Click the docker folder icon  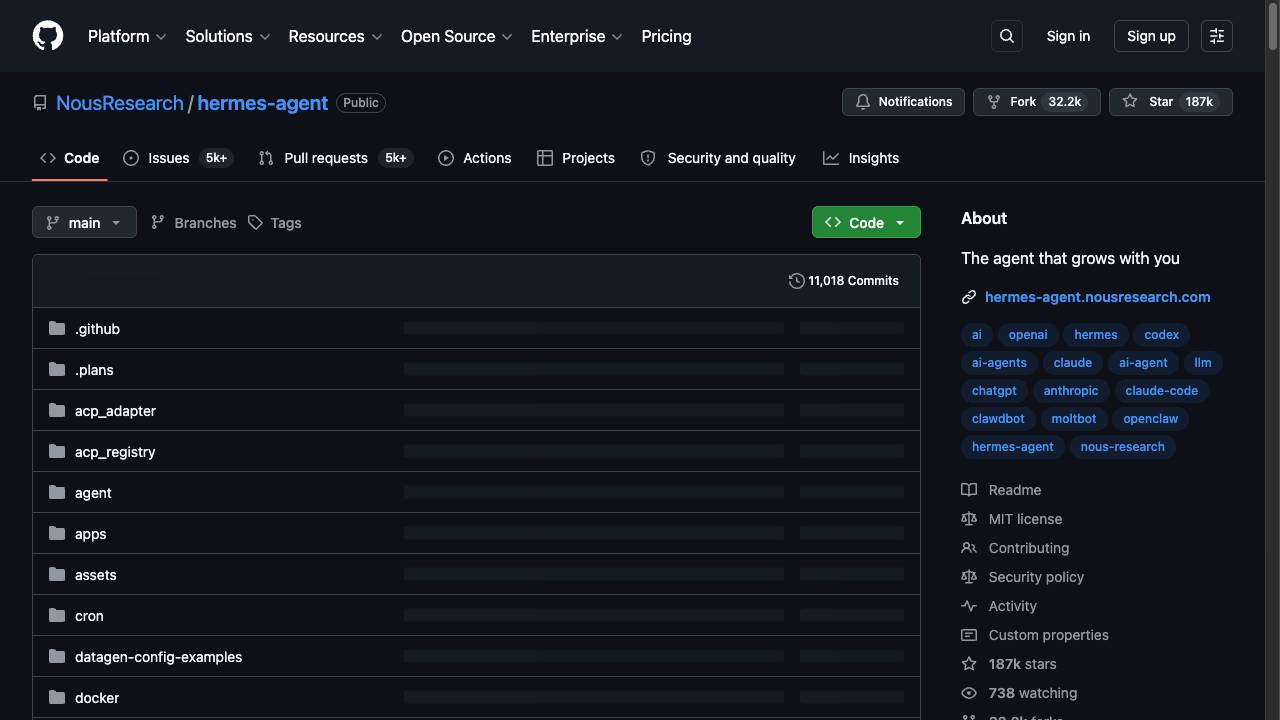57,697
